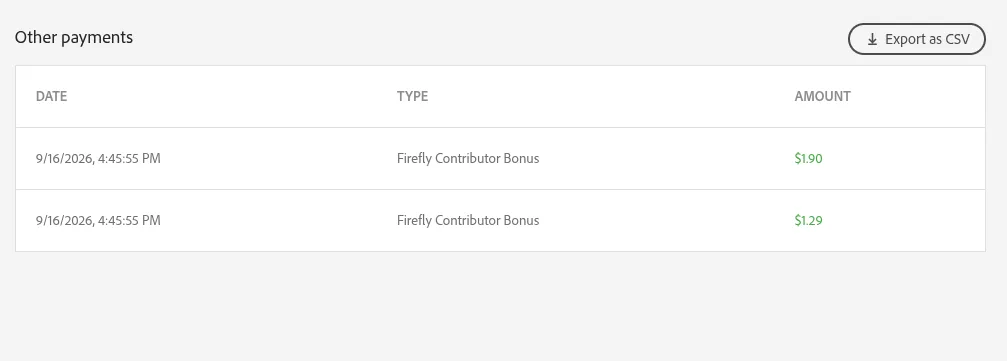
Task: Select first Firefly Contributor Bonus entry
Action: coord(468,158)
